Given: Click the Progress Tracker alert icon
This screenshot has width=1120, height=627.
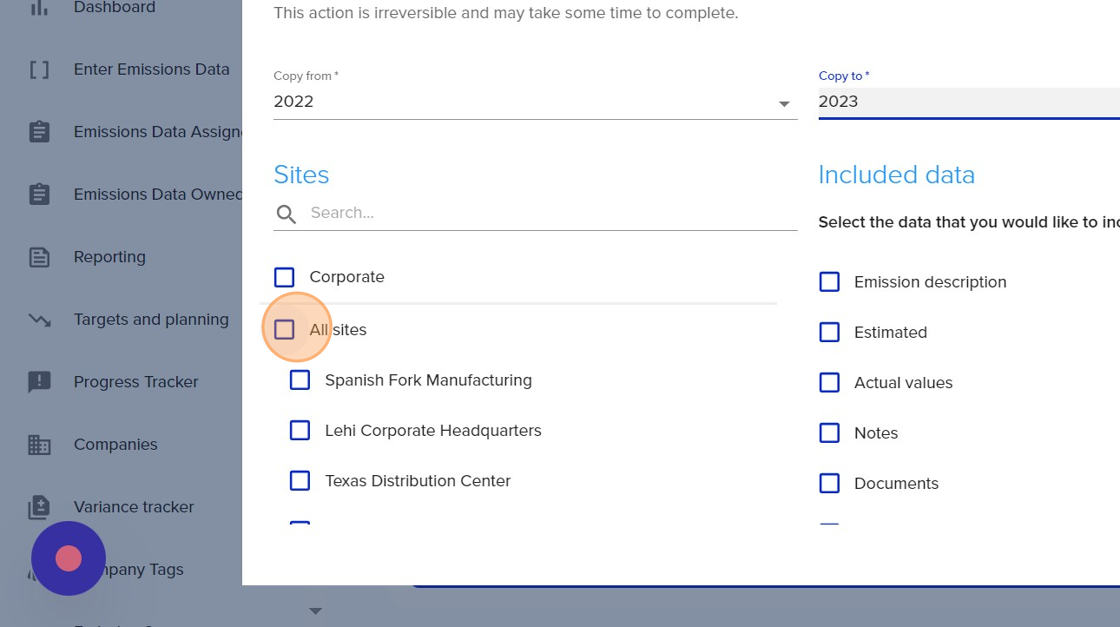Looking at the screenshot, I should (x=39, y=382).
